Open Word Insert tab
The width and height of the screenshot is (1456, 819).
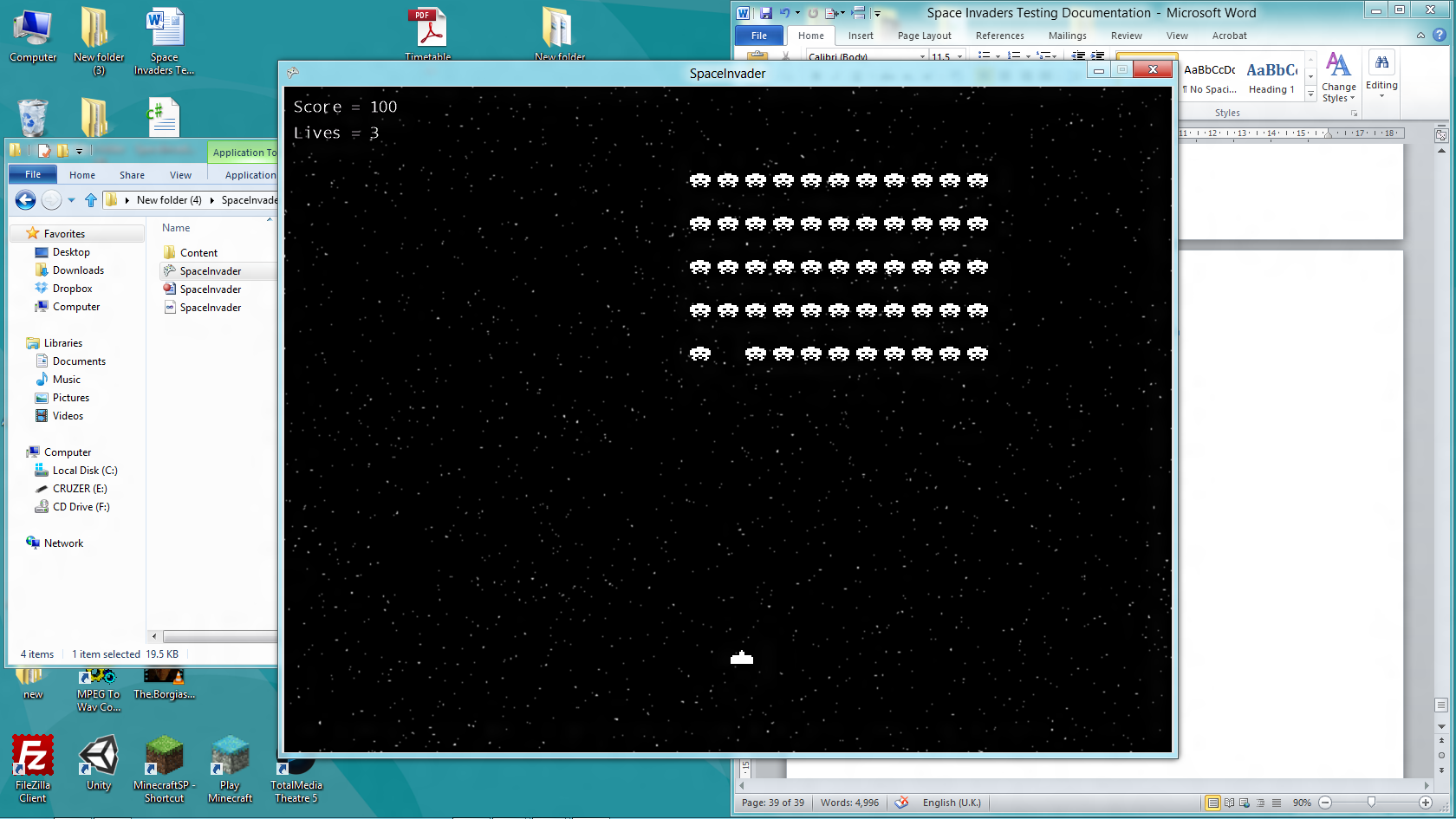(861, 36)
